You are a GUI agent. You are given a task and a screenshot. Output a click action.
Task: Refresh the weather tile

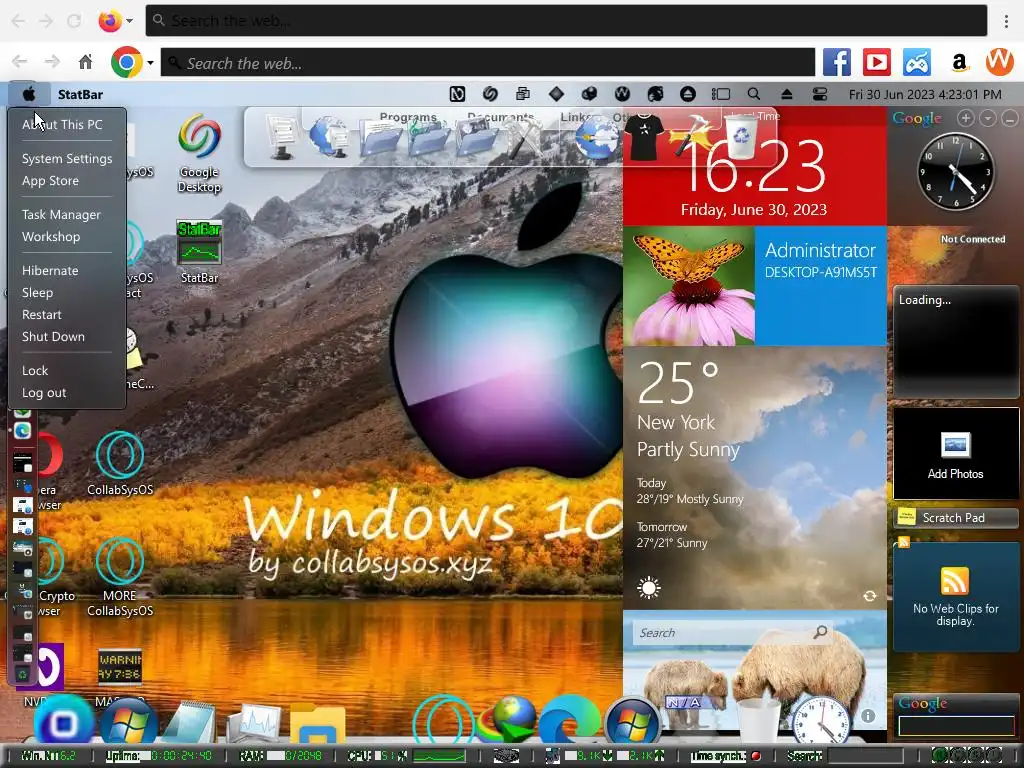[869, 596]
